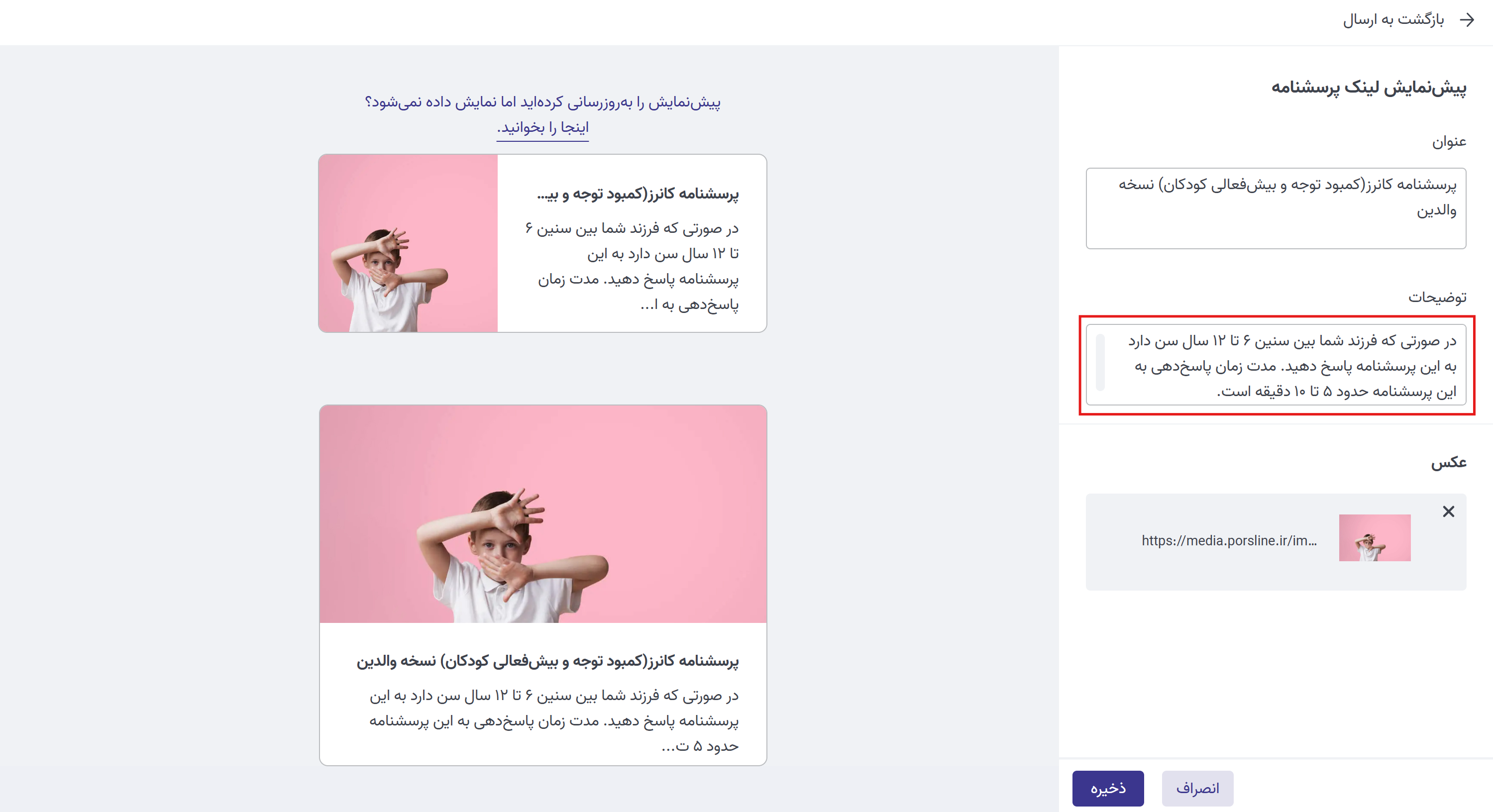Click the back arrow icon at top right

pyautogui.click(x=1467, y=20)
